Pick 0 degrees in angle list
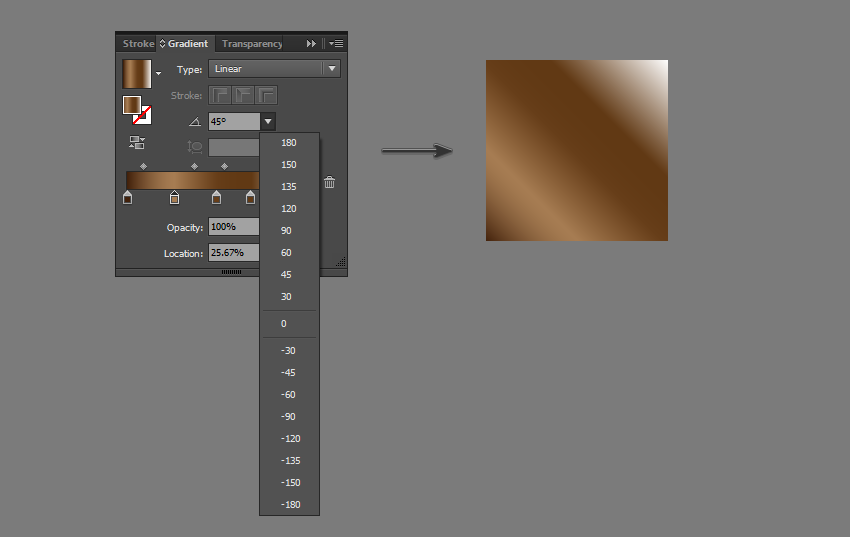 [x=284, y=324]
